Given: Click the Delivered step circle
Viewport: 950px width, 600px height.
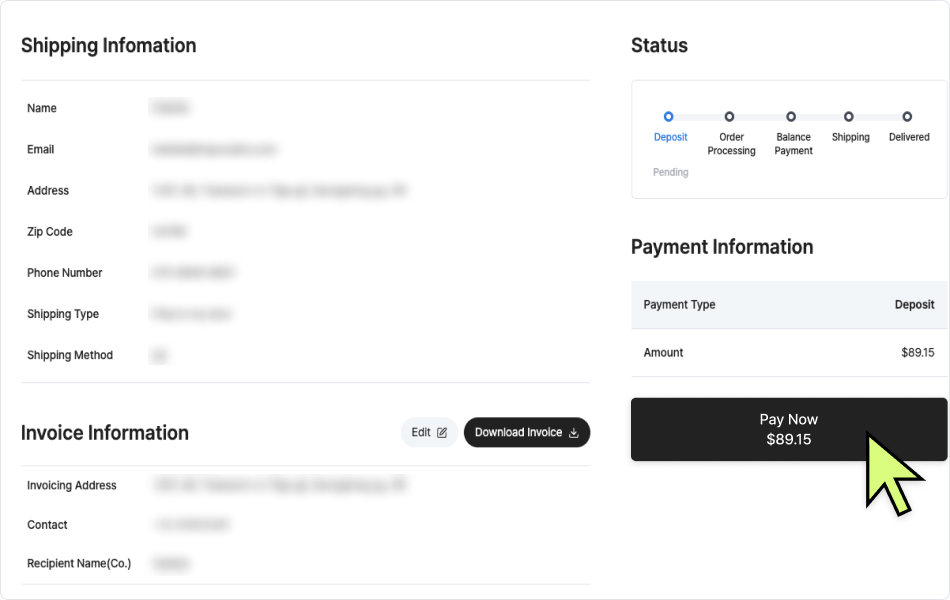Looking at the screenshot, I should pos(907,117).
